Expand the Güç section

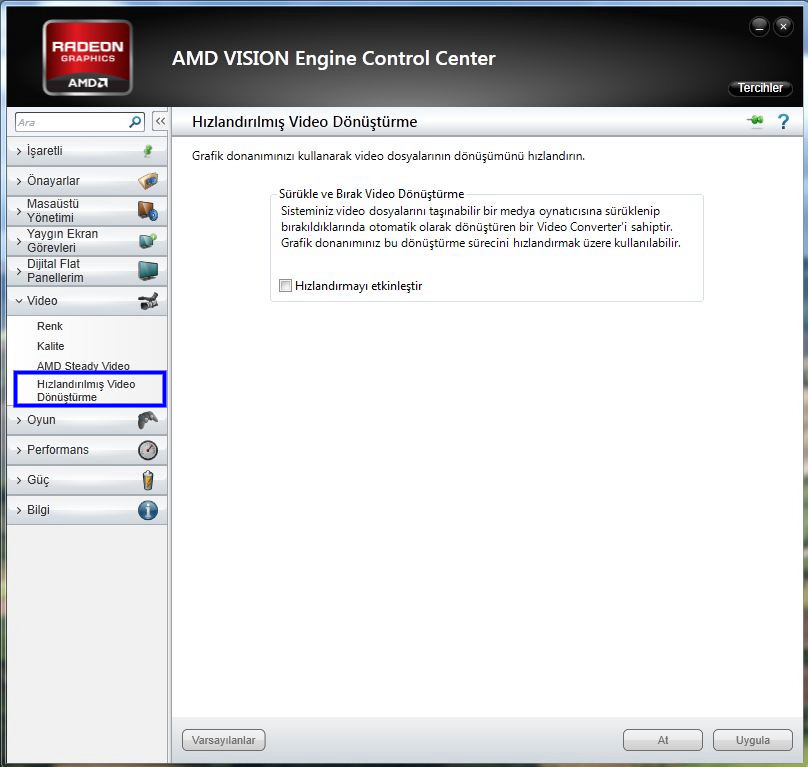(87, 480)
